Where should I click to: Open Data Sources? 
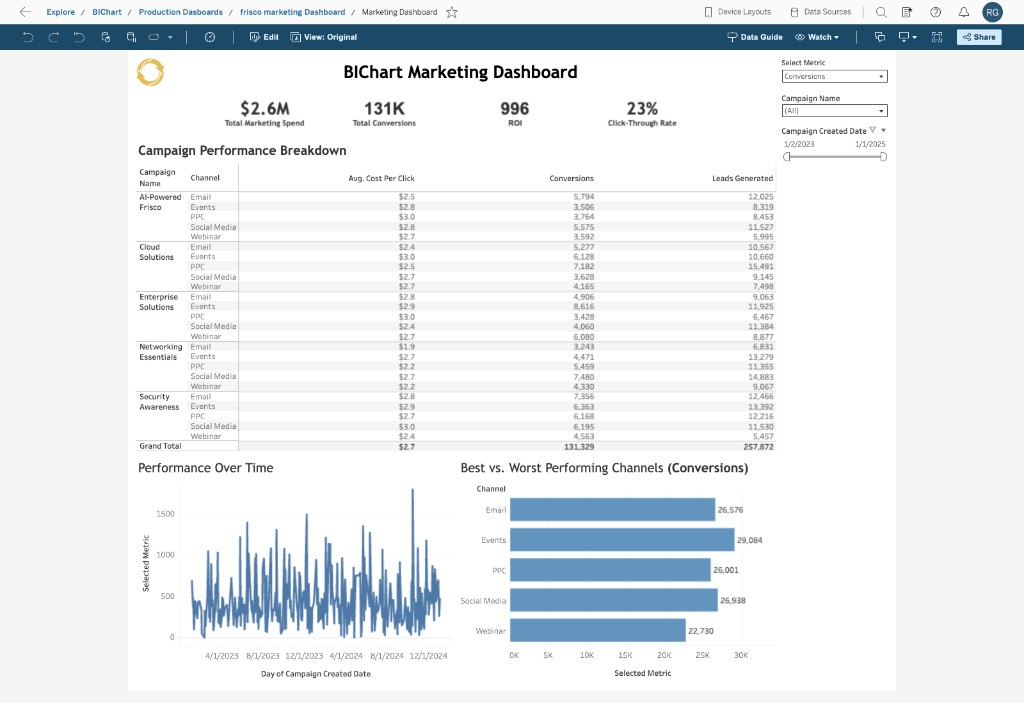[821, 12]
